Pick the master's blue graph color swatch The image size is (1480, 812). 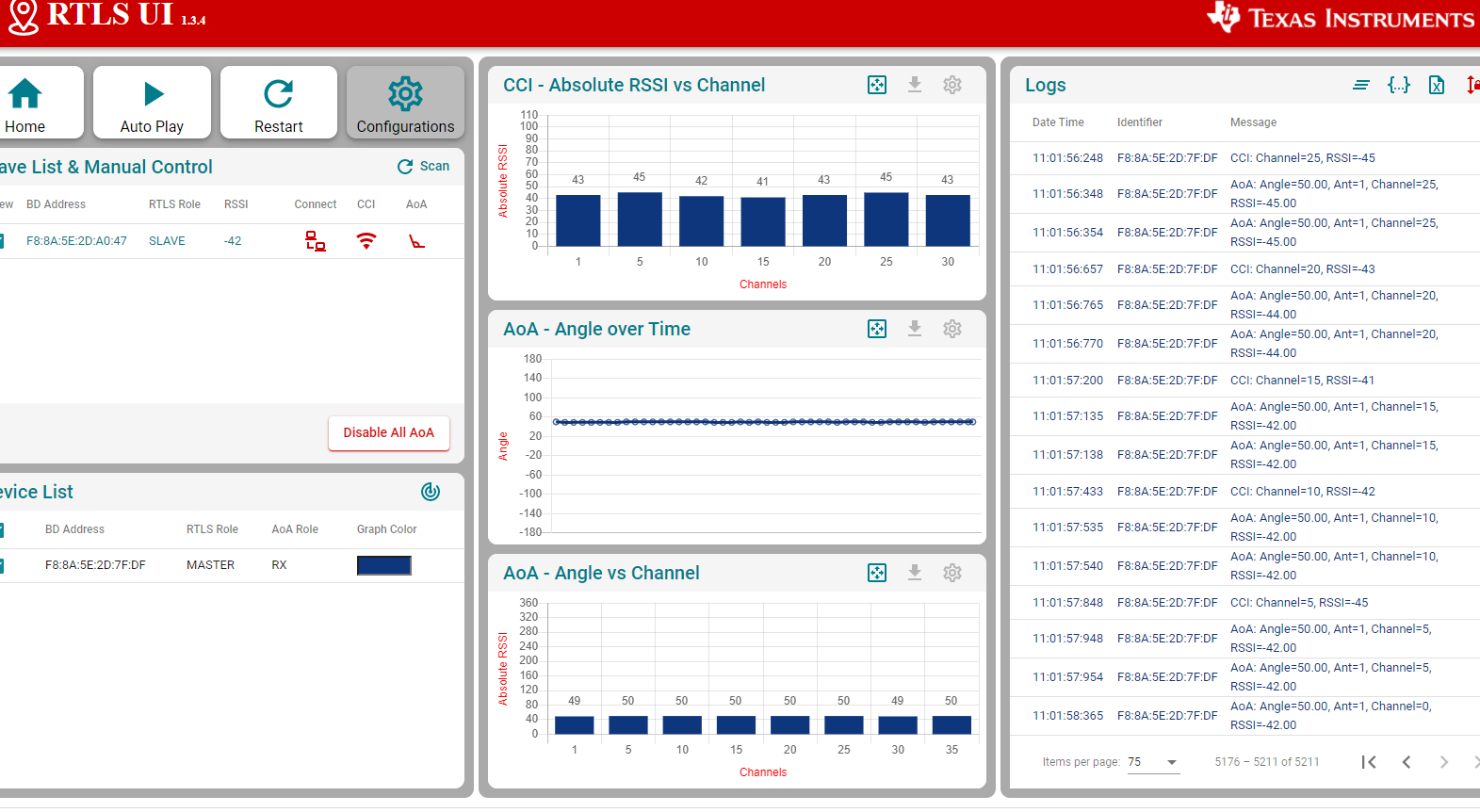tap(383, 565)
